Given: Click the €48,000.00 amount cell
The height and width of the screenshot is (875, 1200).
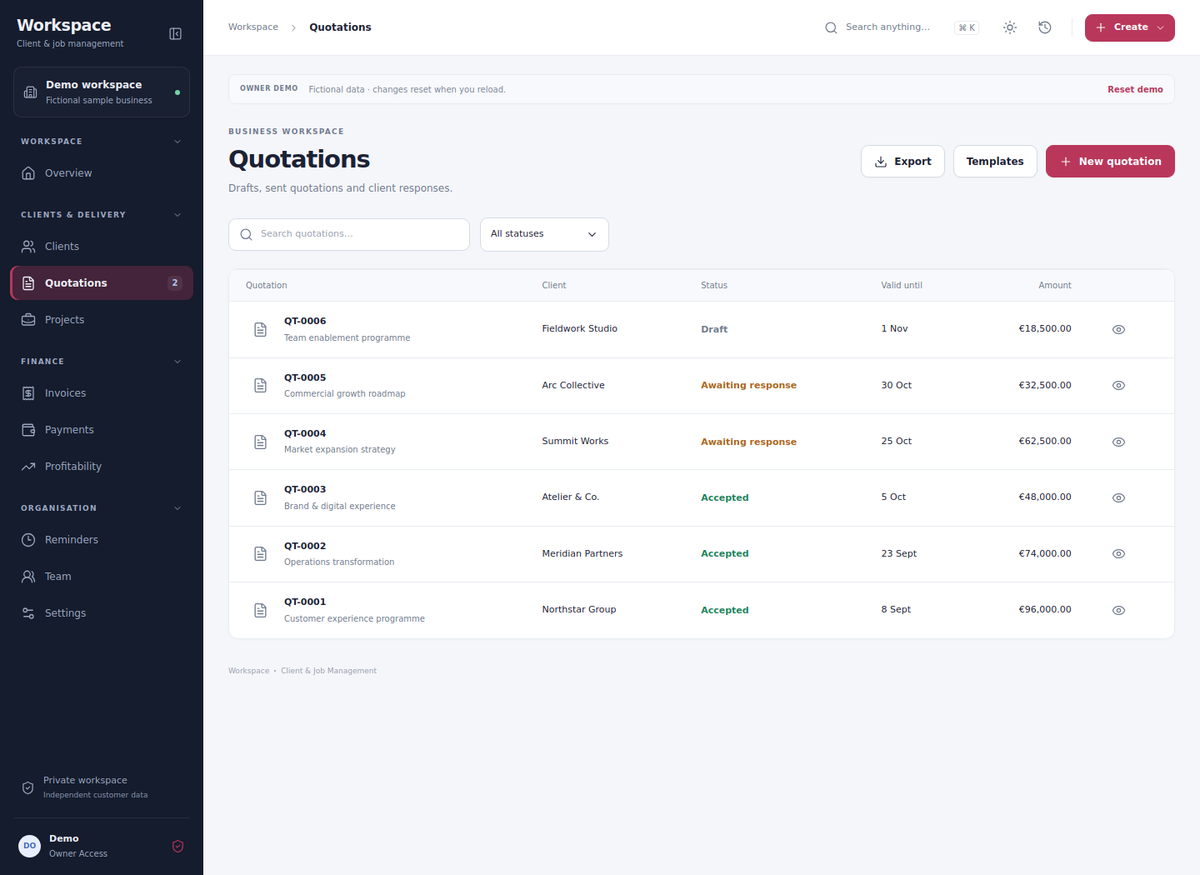Looking at the screenshot, I should 1045,497.
